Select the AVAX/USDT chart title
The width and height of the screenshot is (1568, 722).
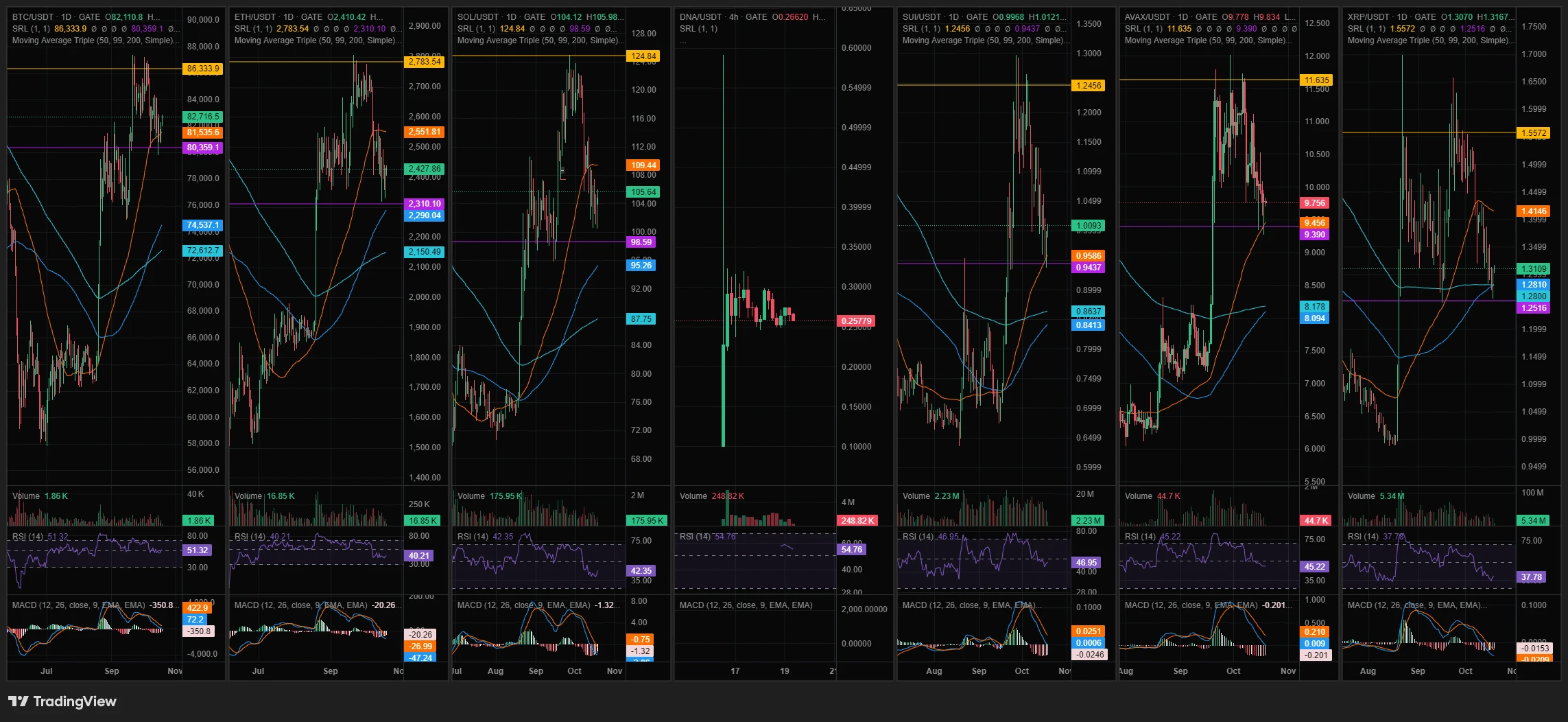tap(1171, 16)
